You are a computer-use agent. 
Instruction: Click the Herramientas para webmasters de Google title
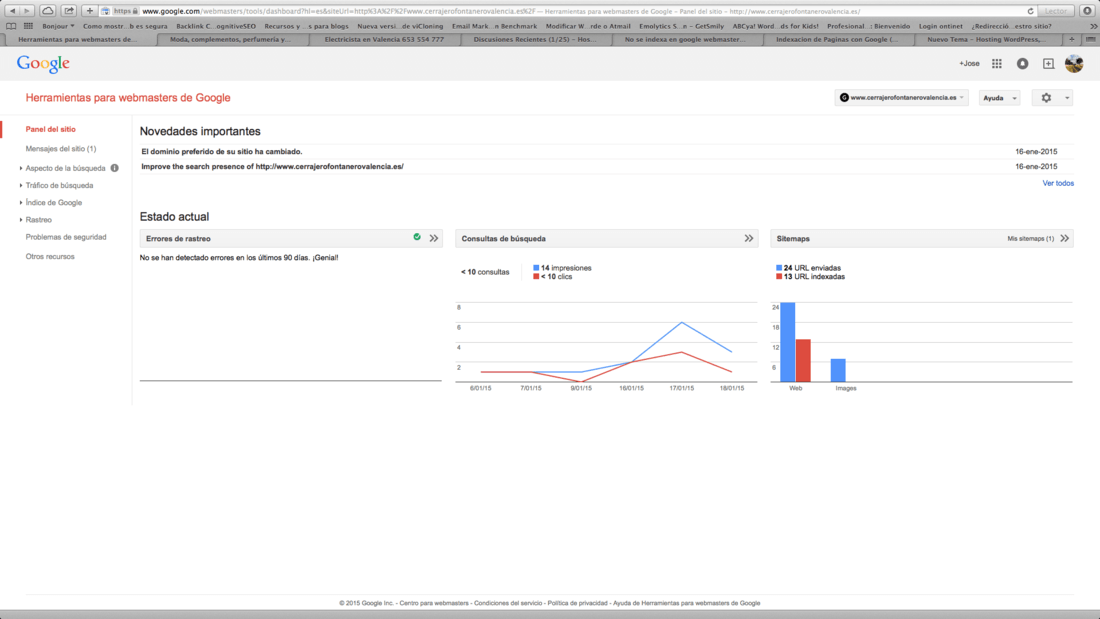tap(128, 98)
